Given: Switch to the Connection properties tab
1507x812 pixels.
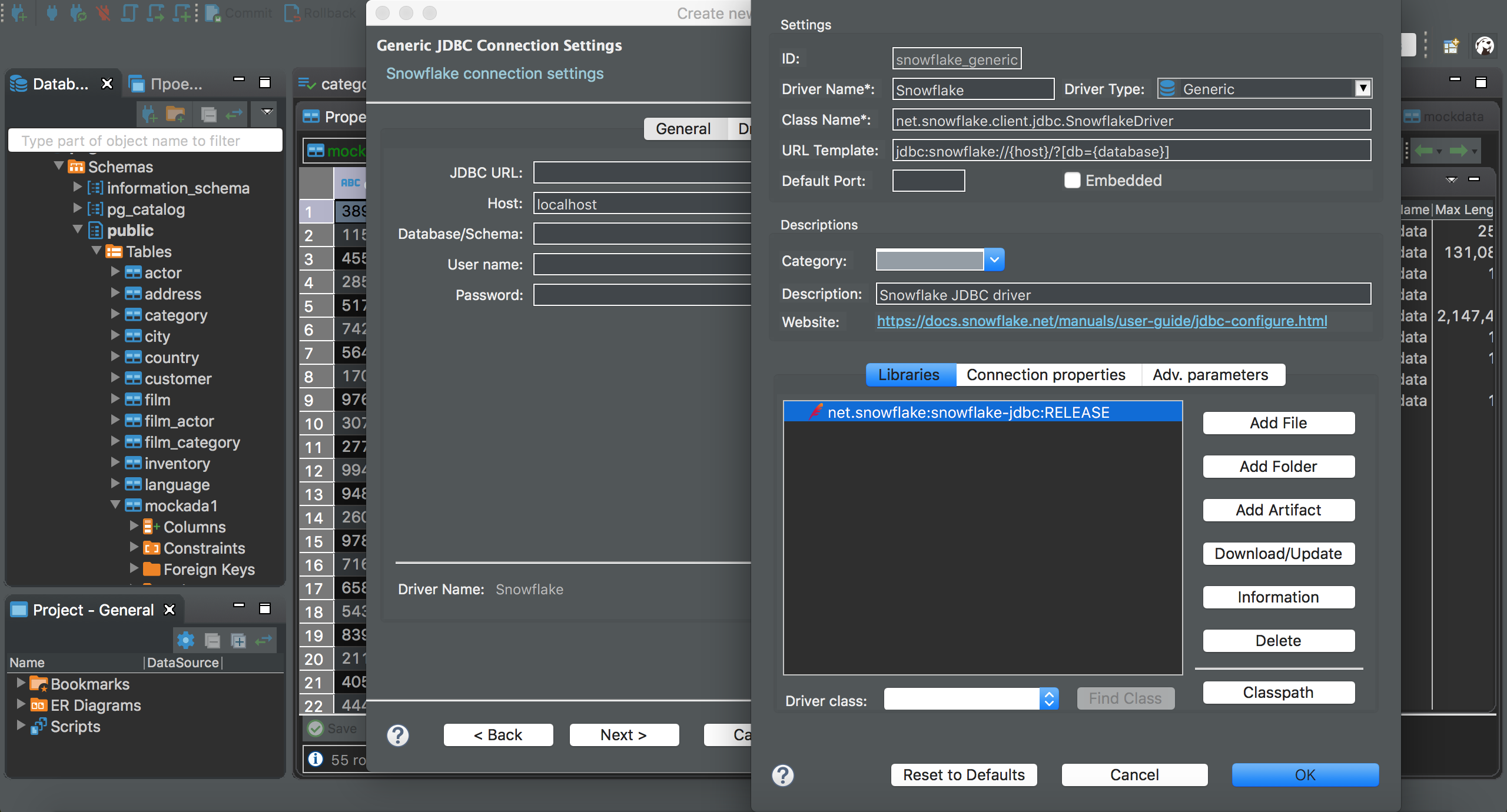Looking at the screenshot, I should [x=1045, y=374].
